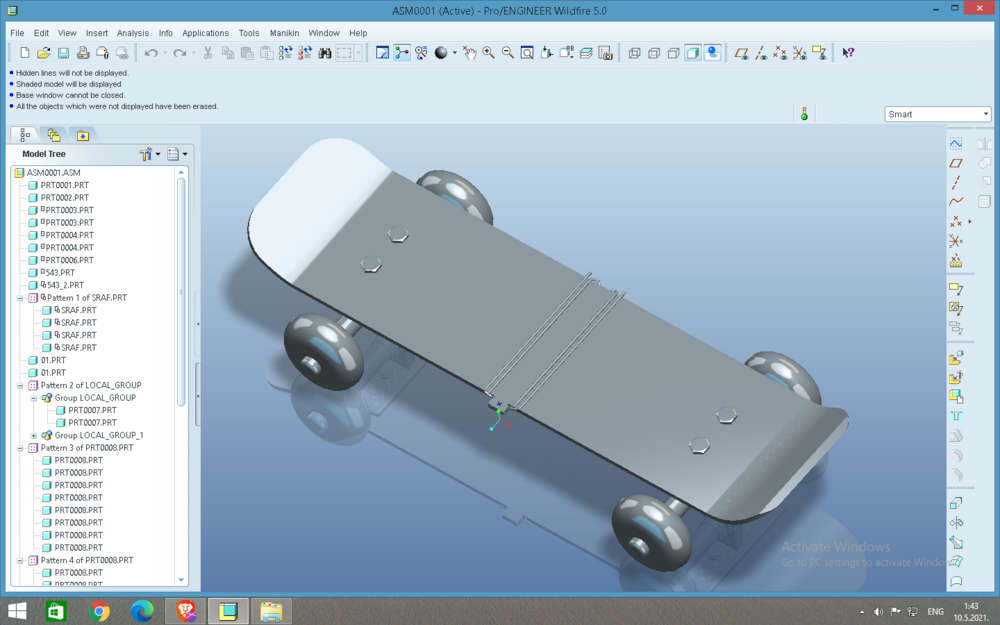Switch to Hidden Line display style

(654, 53)
